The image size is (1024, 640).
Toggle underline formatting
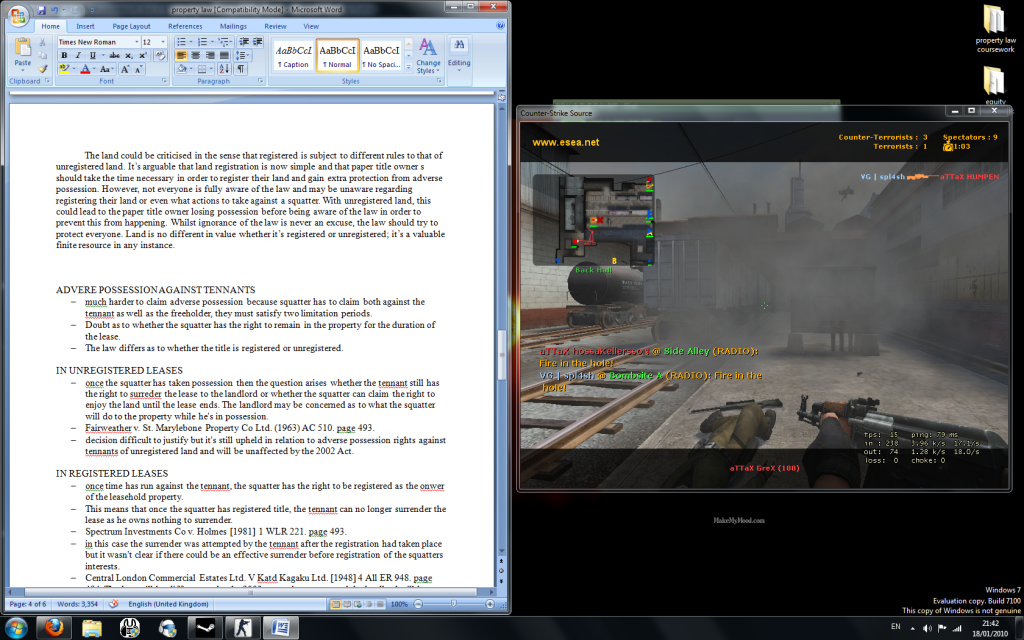click(x=93, y=56)
